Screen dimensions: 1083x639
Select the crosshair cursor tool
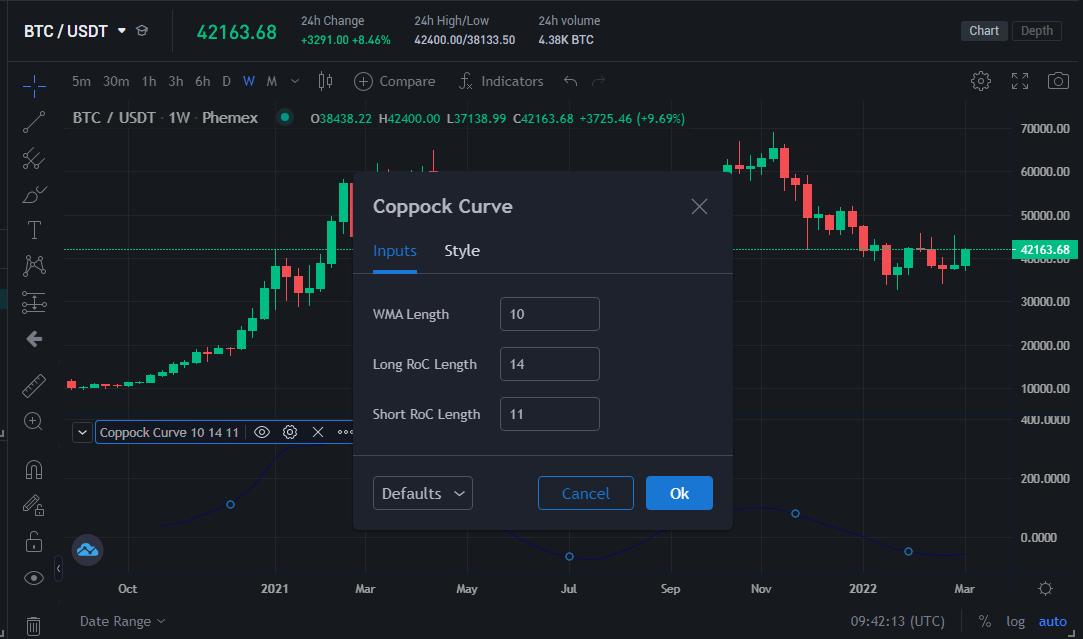click(33, 86)
